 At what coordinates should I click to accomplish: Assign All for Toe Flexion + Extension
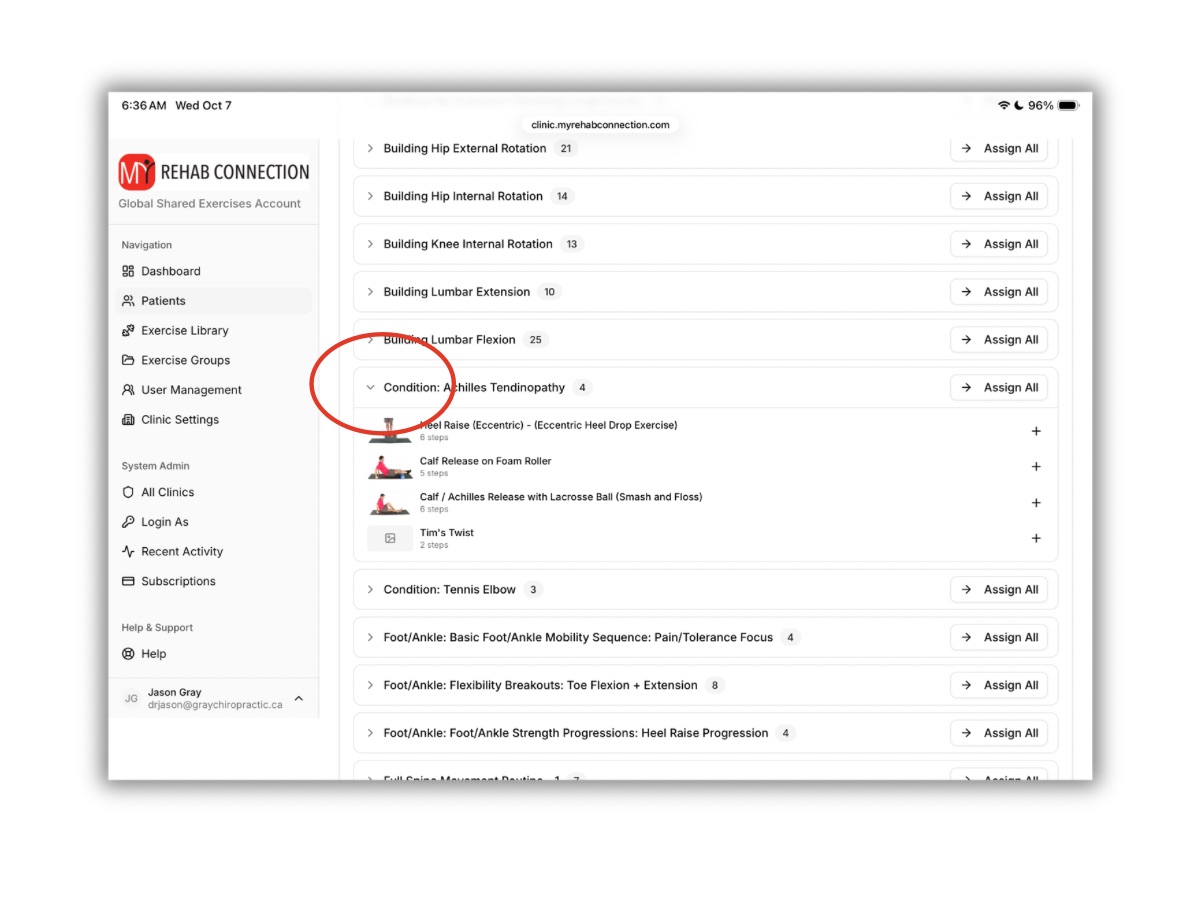point(999,685)
